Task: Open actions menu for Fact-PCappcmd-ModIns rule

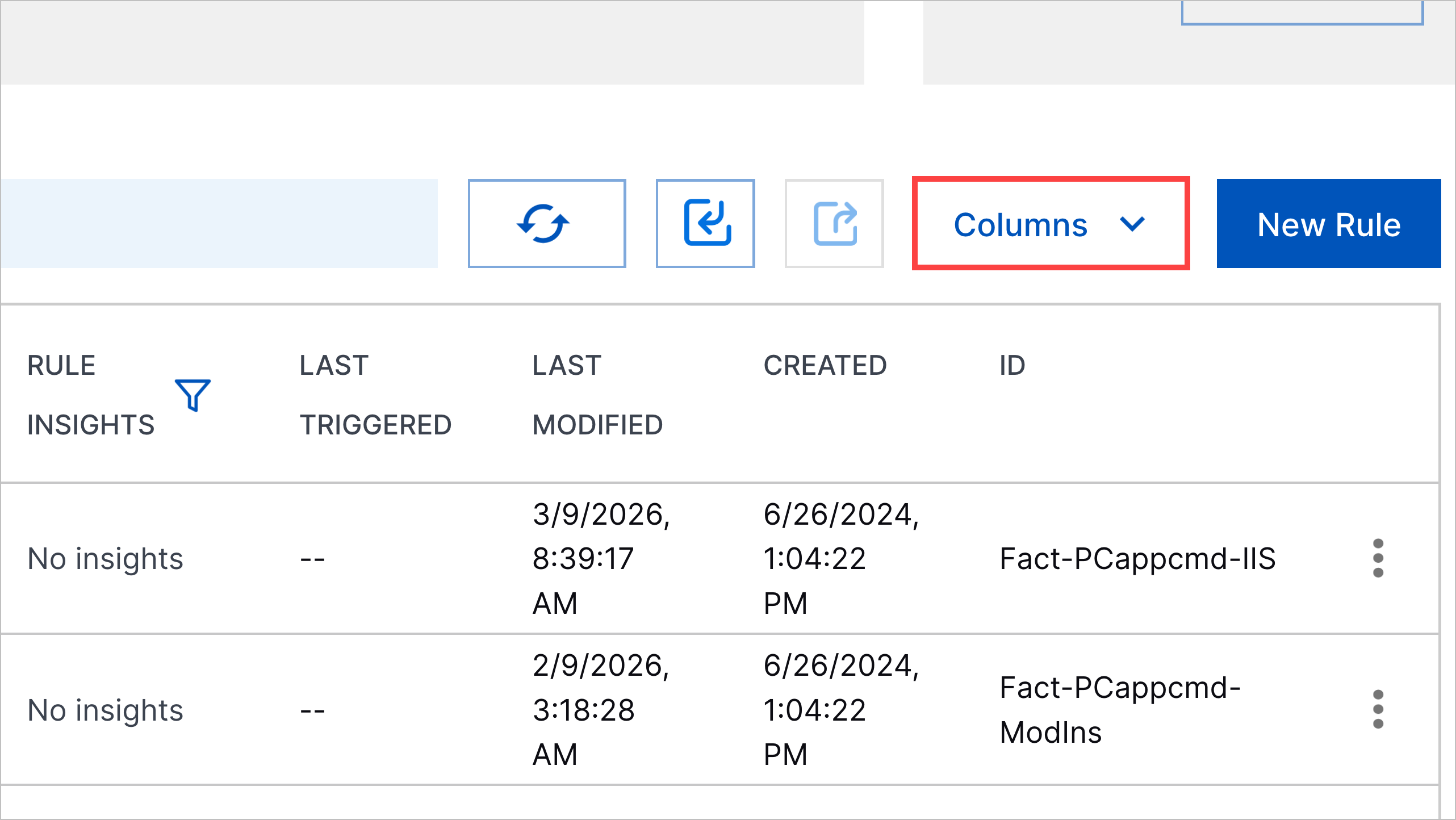Action: 1378,709
